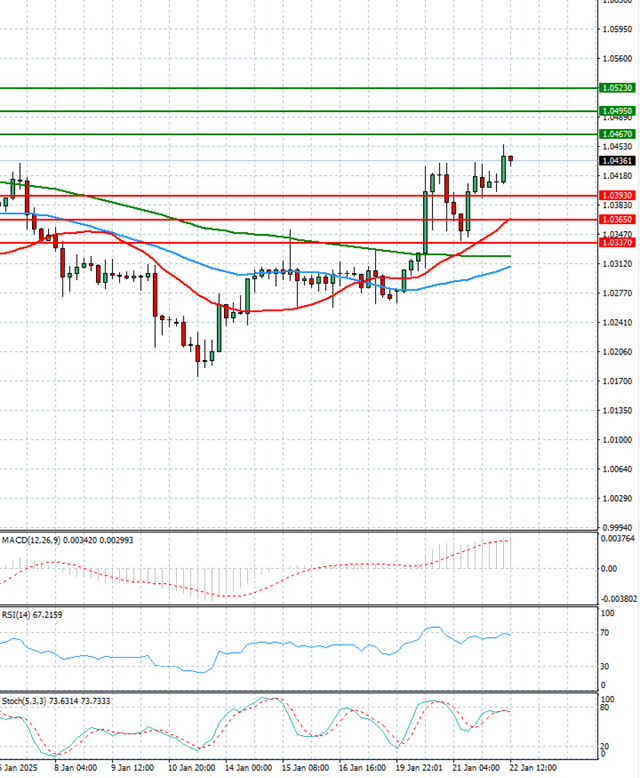Click the 9 Jan 12:00 time axis label
Screen dimensions: 640x778
tap(132, 768)
